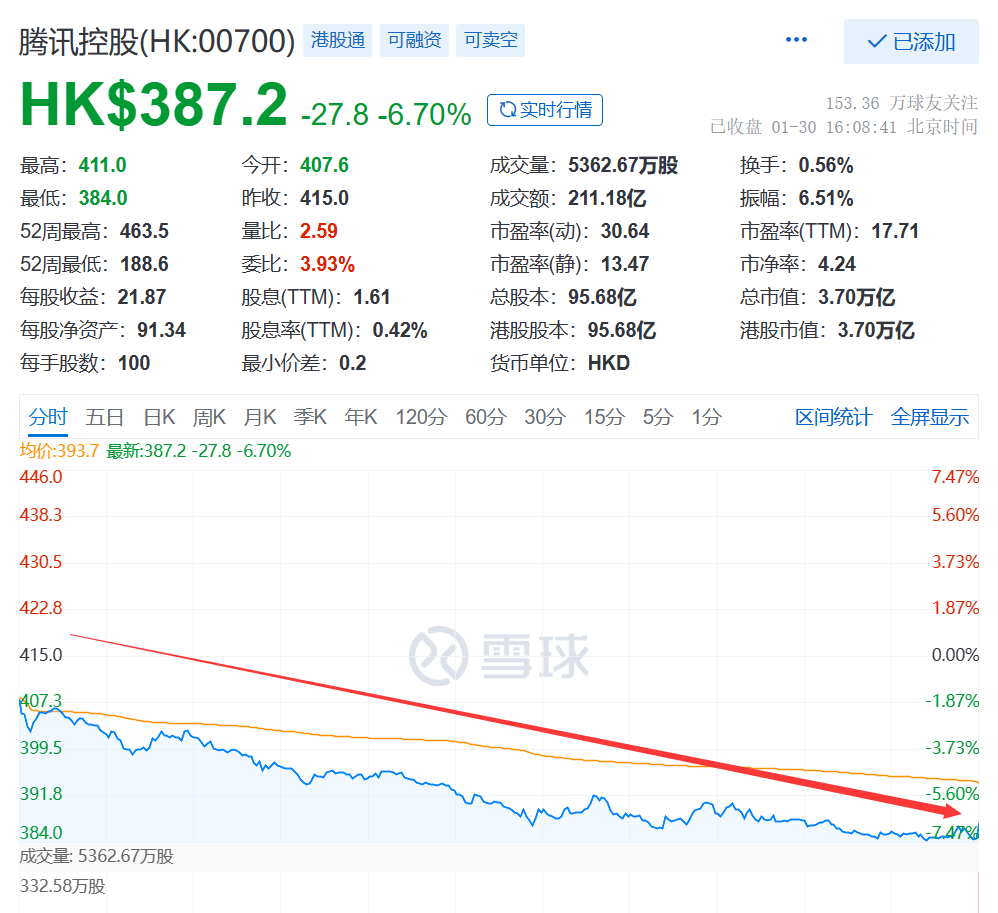This screenshot has height=913, width=998.
Task: Show the 年K chart
Action: click(360, 417)
